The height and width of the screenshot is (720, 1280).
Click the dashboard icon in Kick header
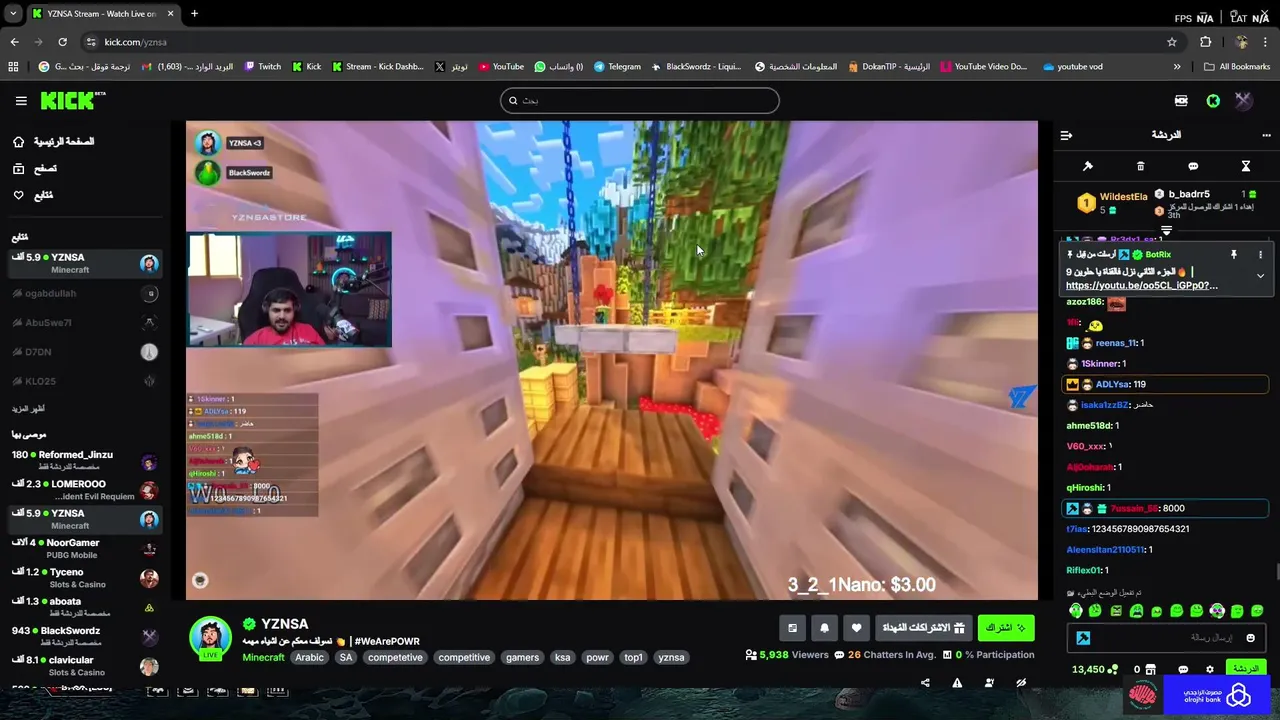pyautogui.click(x=1181, y=100)
